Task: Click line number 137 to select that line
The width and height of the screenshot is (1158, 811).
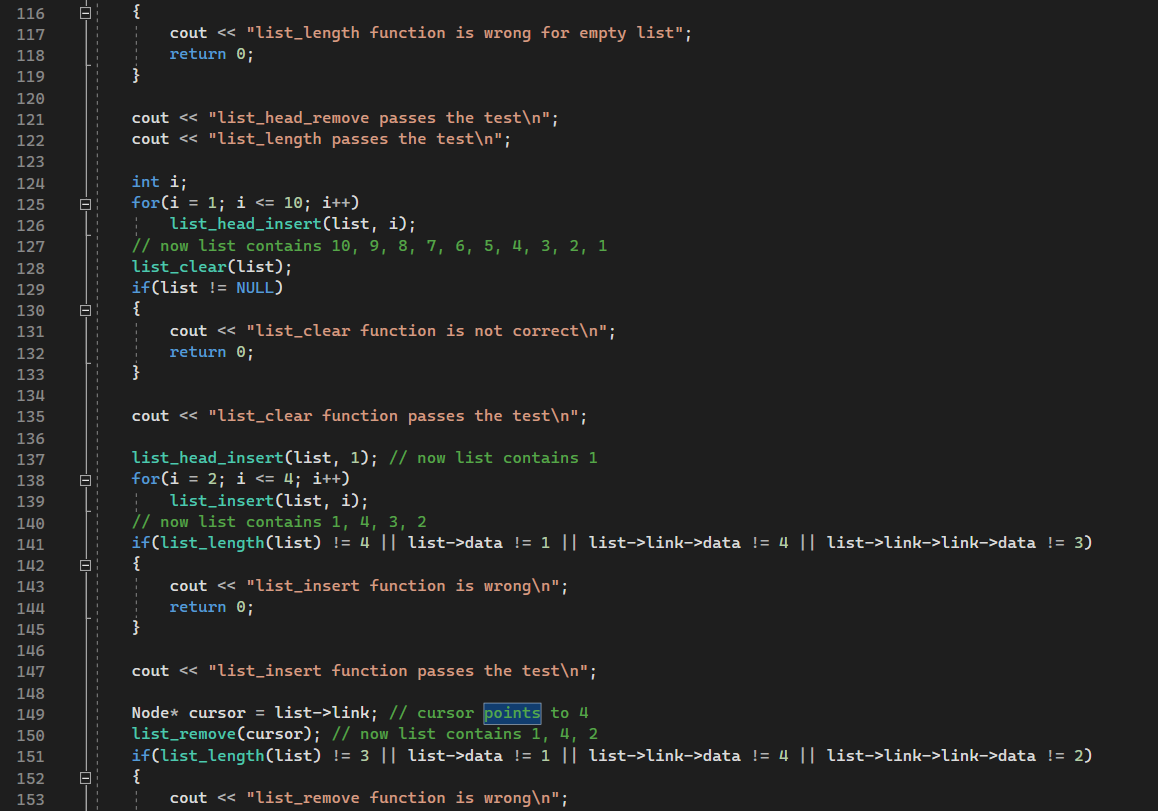Action: pyautogui.click(x=30, y=458)
